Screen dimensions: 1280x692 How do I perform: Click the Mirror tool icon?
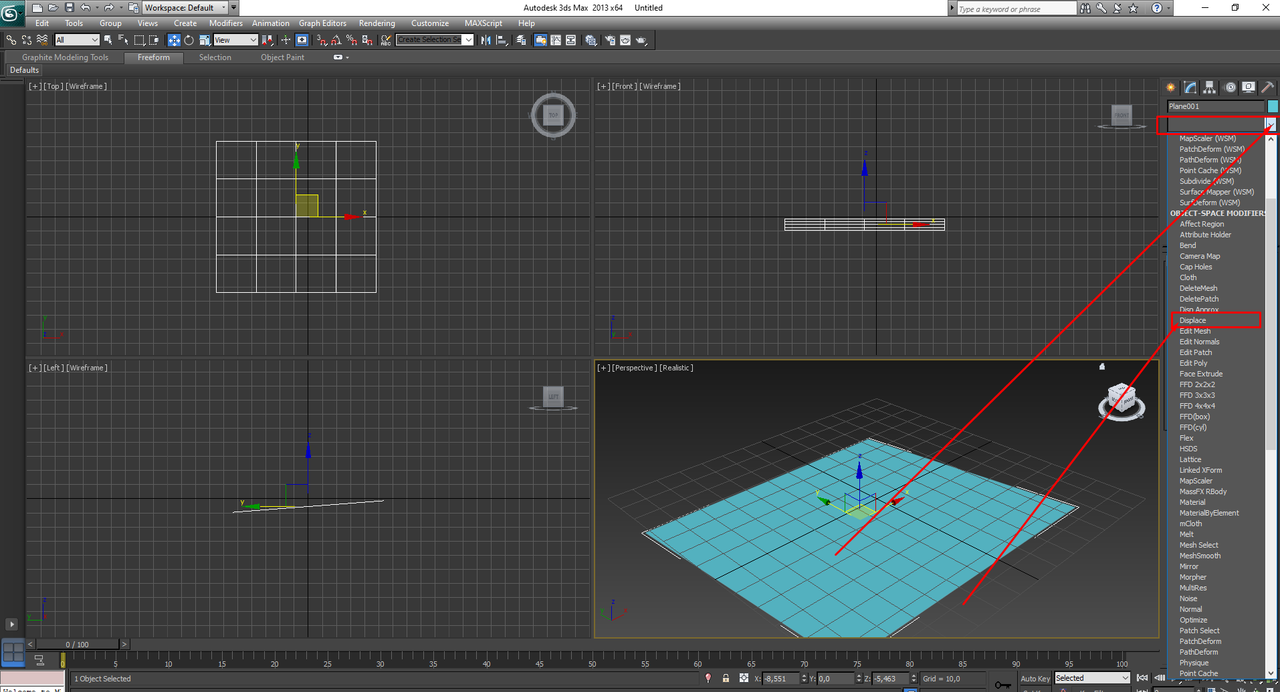(x=485, y=40)
